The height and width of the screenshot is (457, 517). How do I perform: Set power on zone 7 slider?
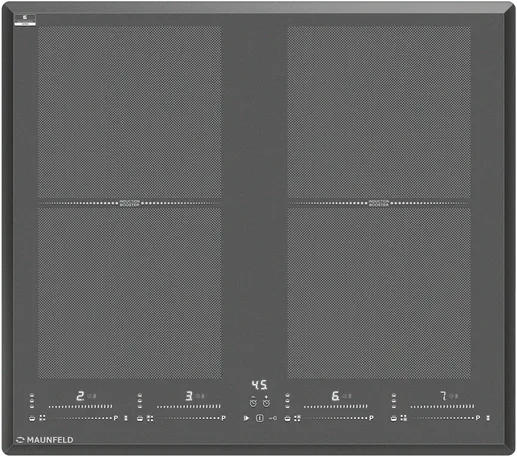[x=442, y=406]
